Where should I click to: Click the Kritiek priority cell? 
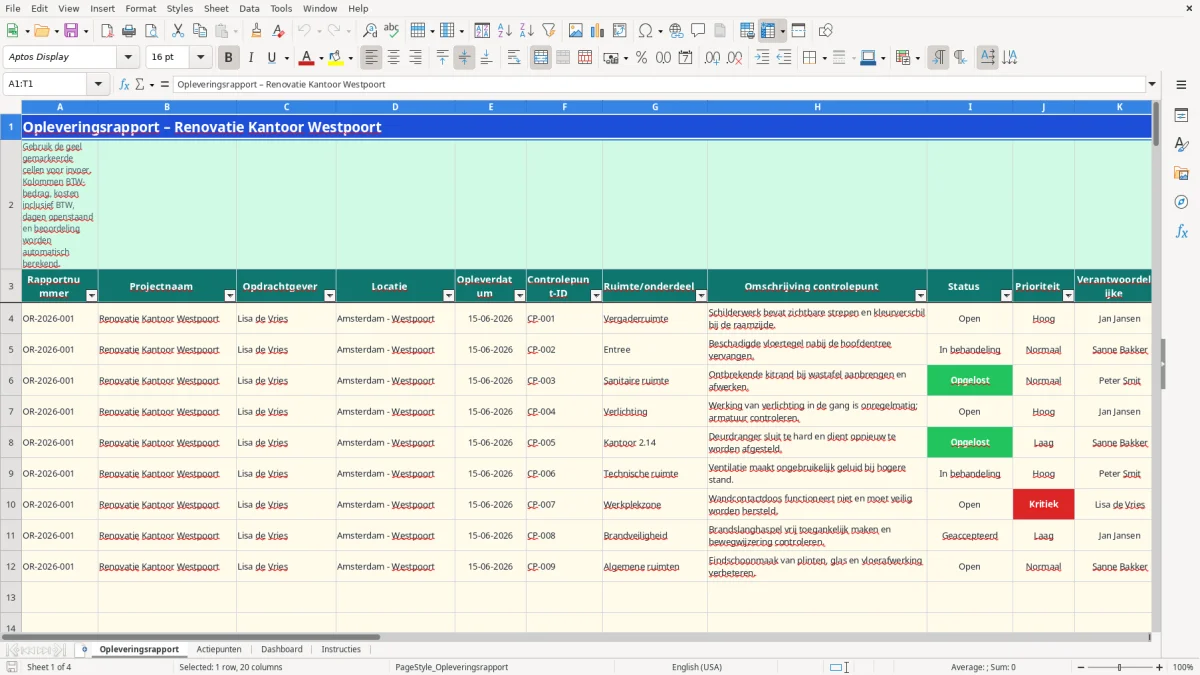(x=1043, y=505)
